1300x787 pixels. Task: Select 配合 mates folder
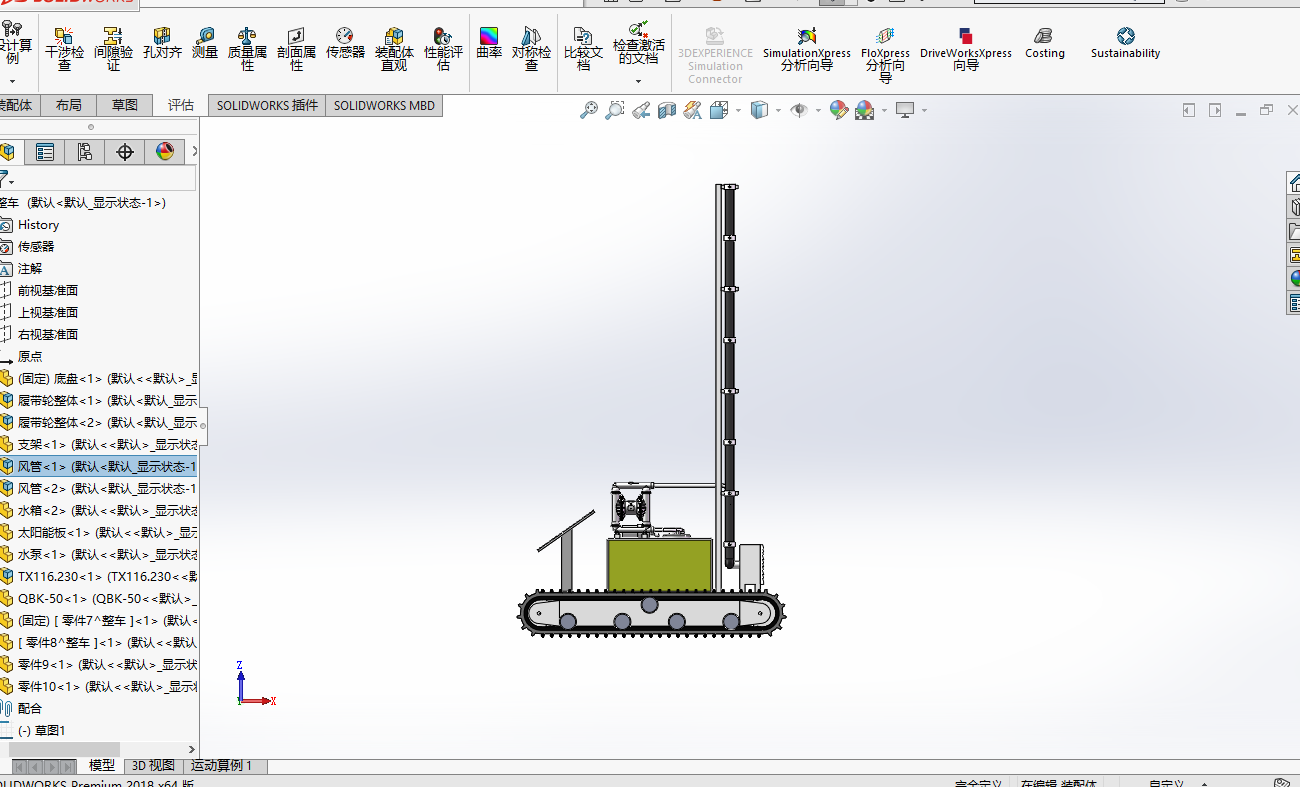[x=30, y=709]
